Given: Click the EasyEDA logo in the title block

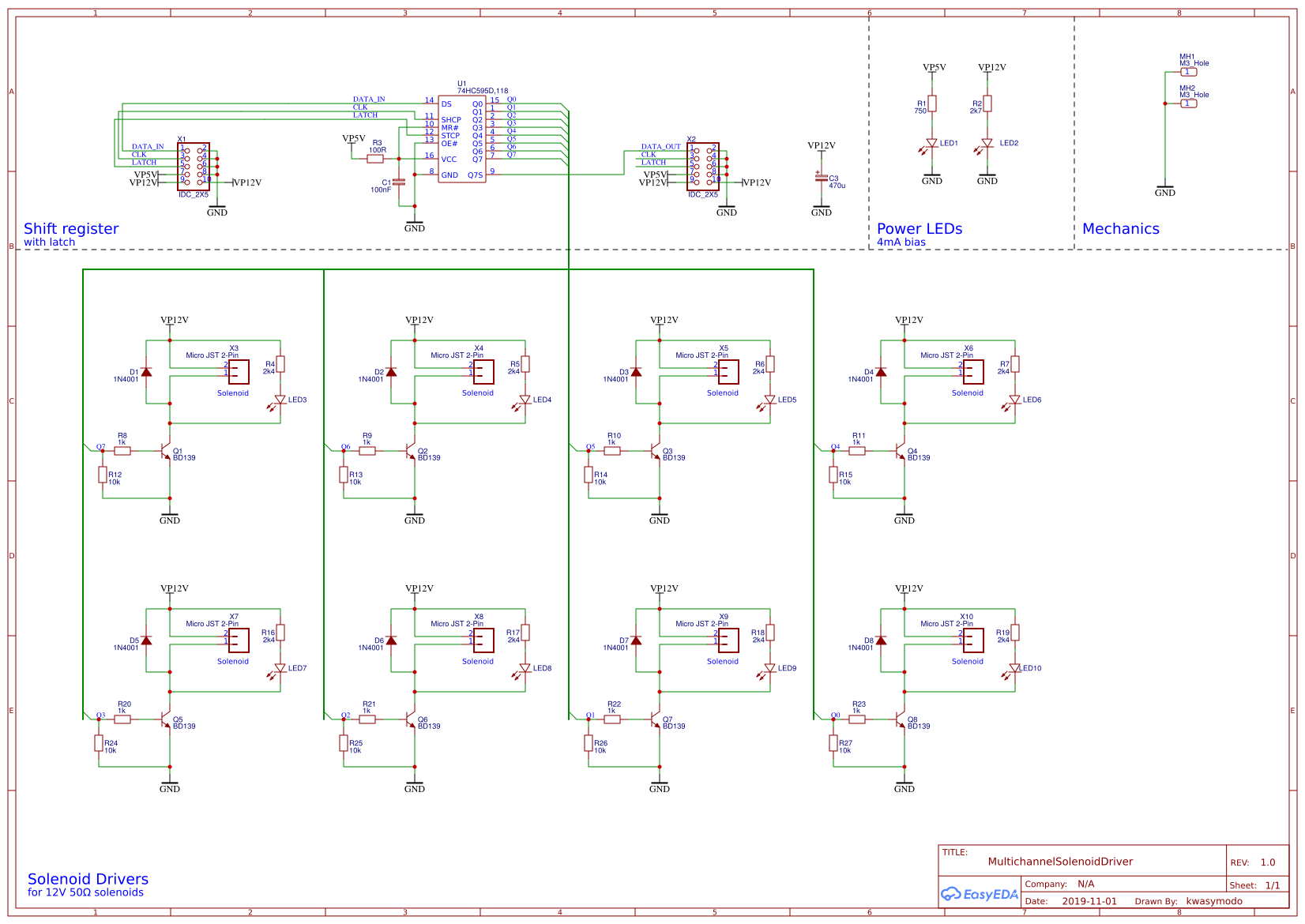Looking at the screenshot, I should coord(980,893).
